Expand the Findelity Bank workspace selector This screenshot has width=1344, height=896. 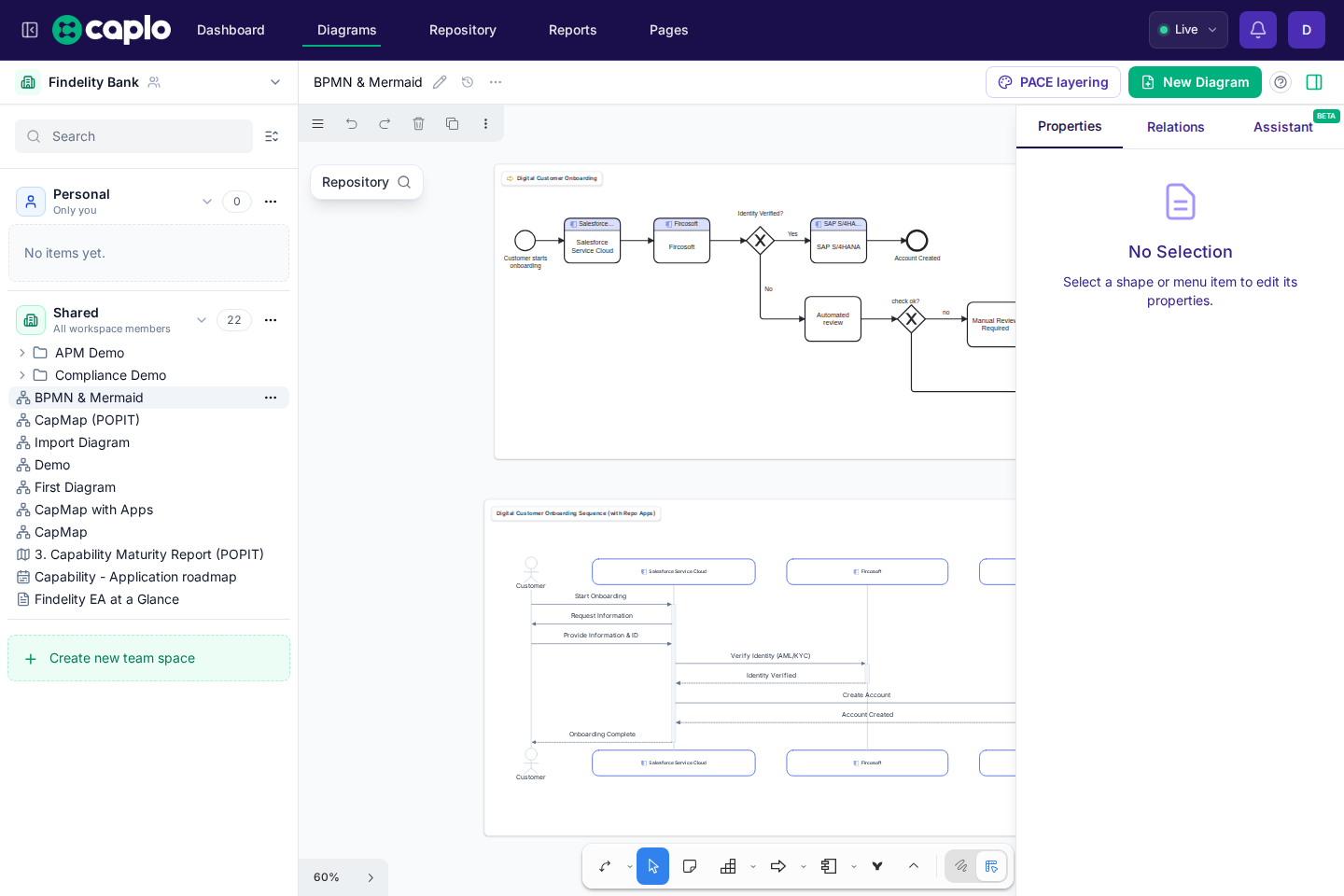point(275,82)
